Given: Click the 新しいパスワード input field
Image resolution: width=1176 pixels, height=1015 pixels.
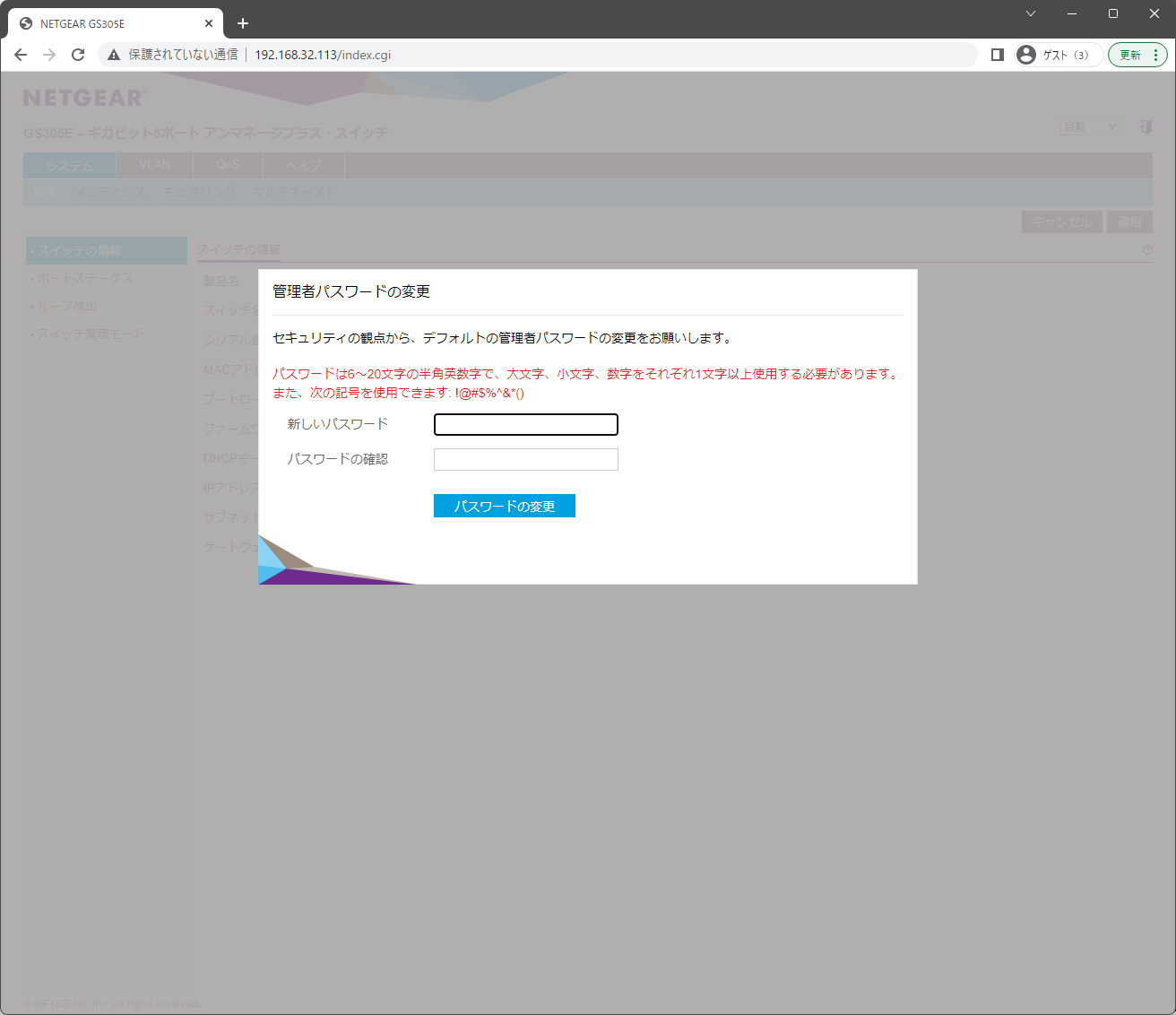Looking at the screenshot, I should (525, 424).
